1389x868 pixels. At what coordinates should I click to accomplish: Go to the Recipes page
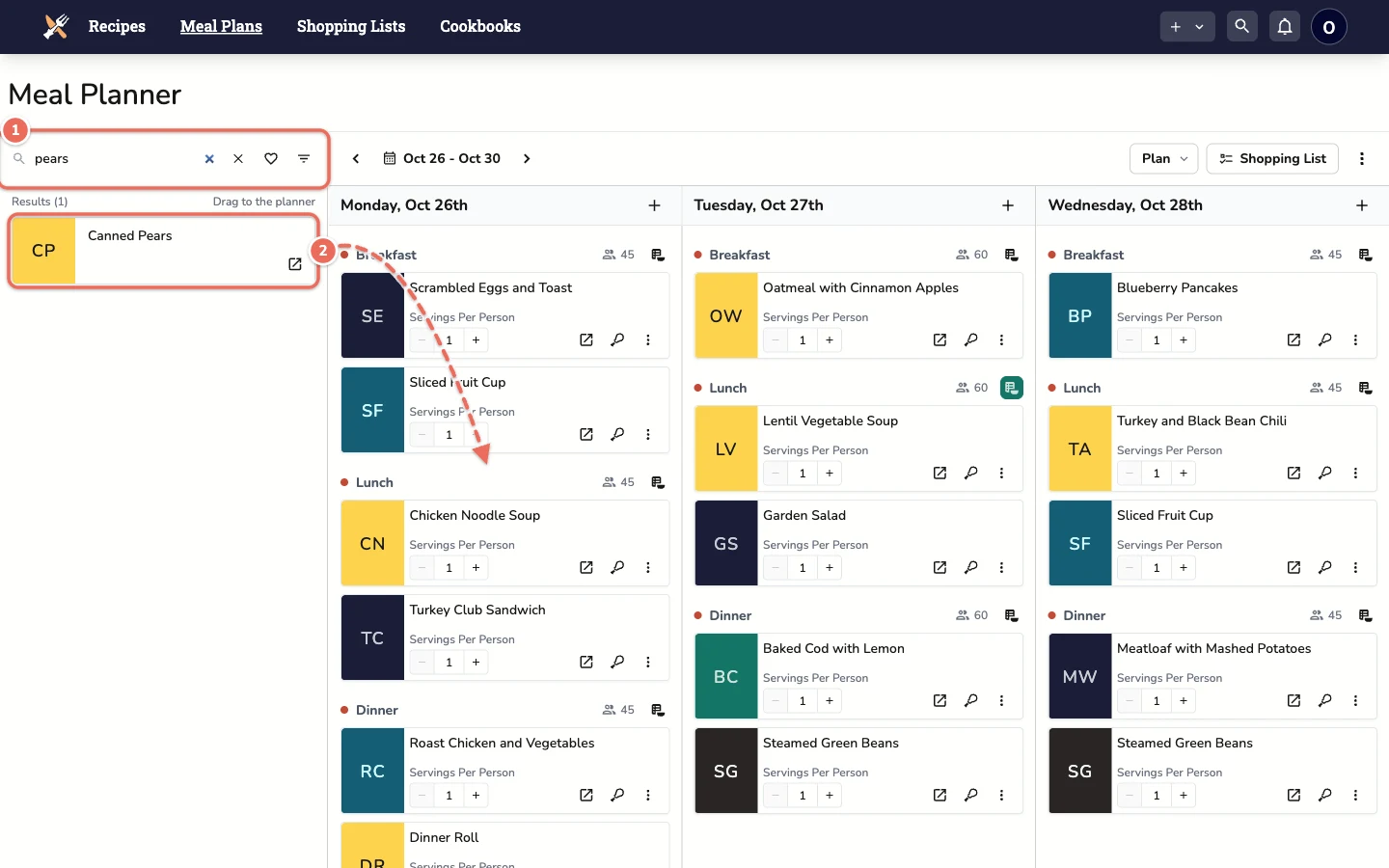(x=117, y=27)
